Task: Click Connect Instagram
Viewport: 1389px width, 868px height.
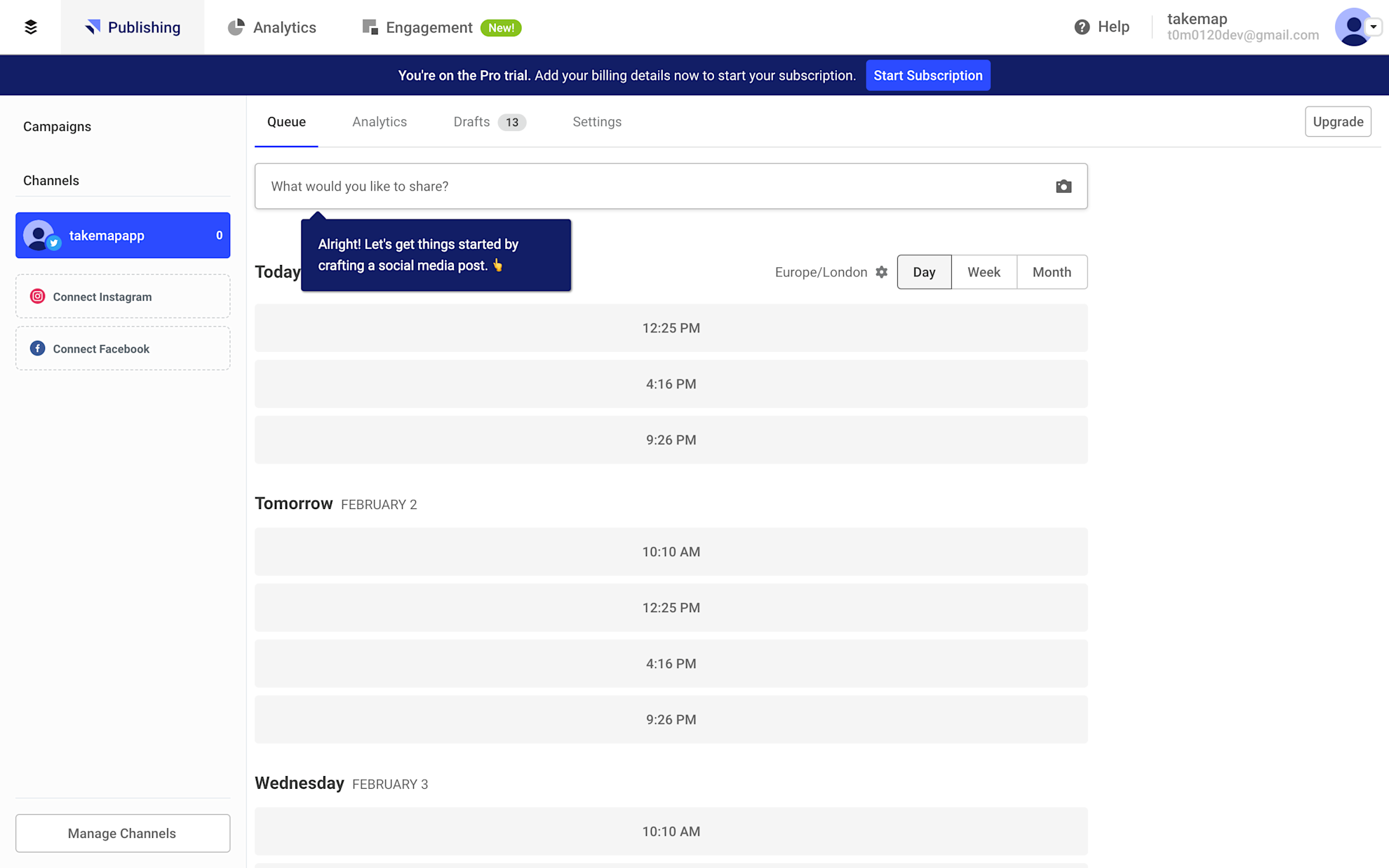Action: (123, 297)
